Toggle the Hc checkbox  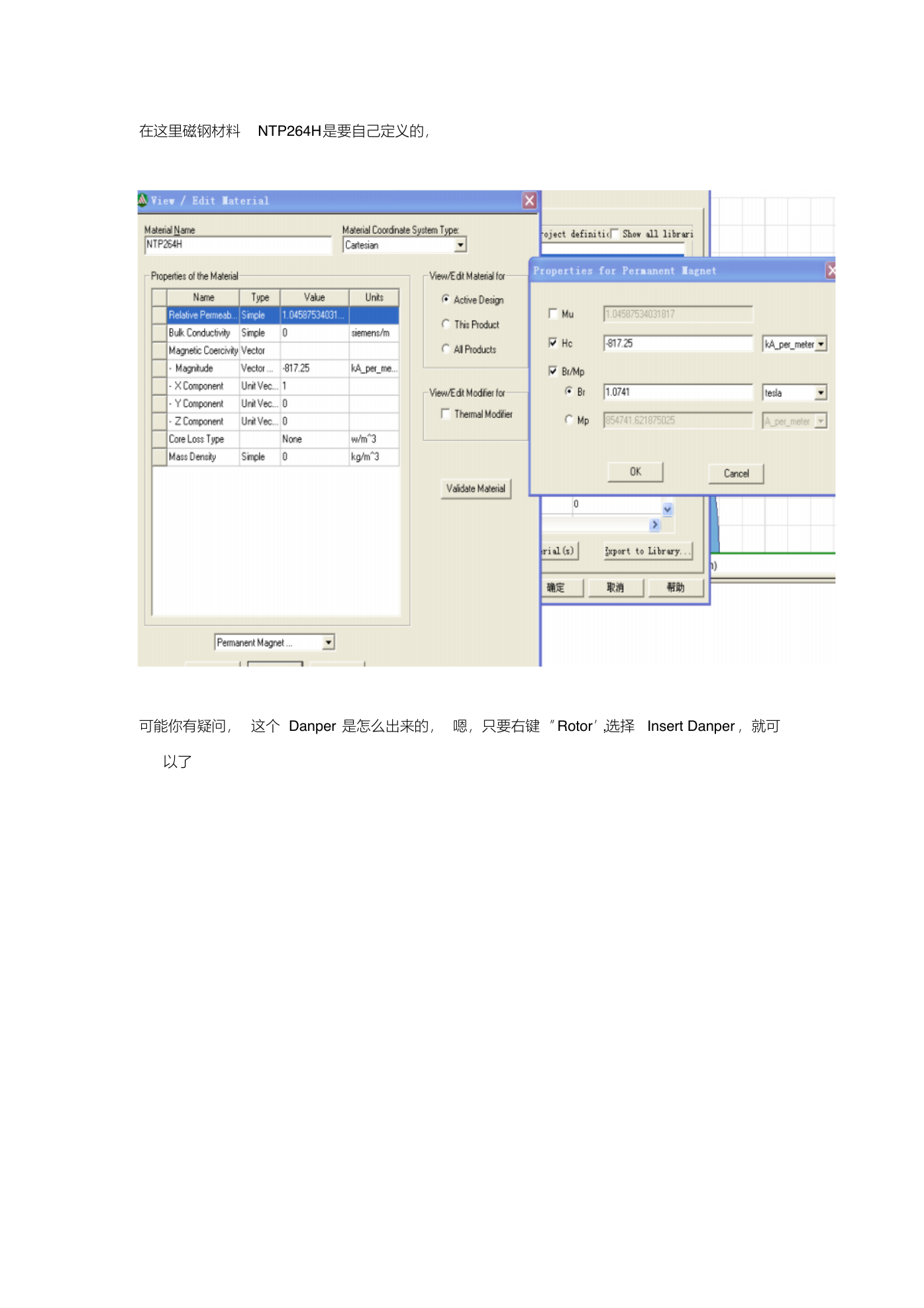click(553, 343)
